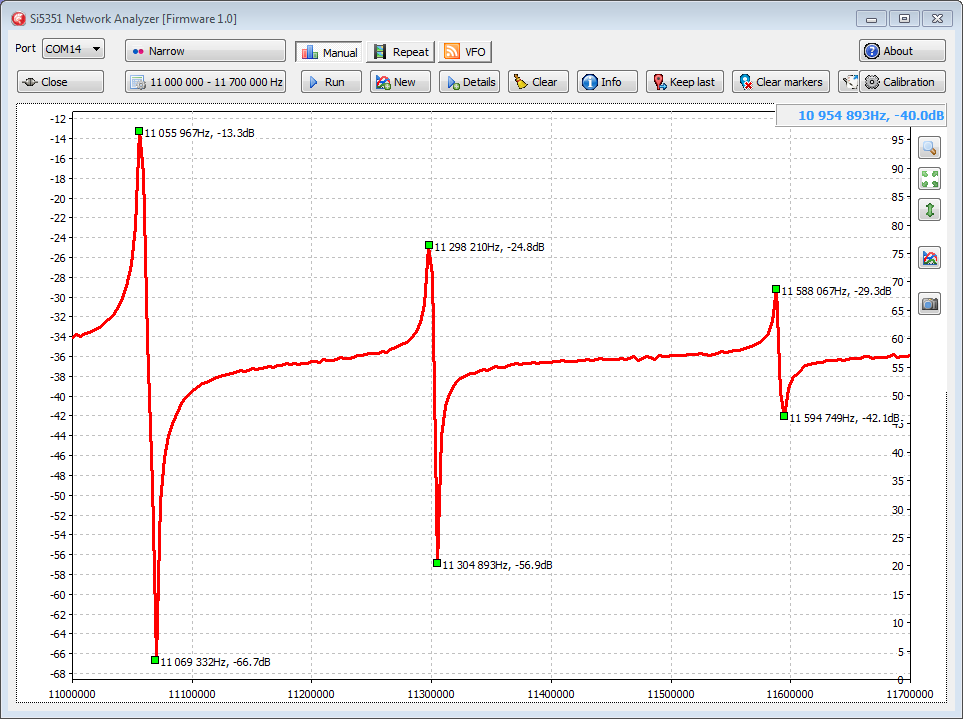
Task: Click the marker at 11 298 210Hz peak
Action: (429, 245)
